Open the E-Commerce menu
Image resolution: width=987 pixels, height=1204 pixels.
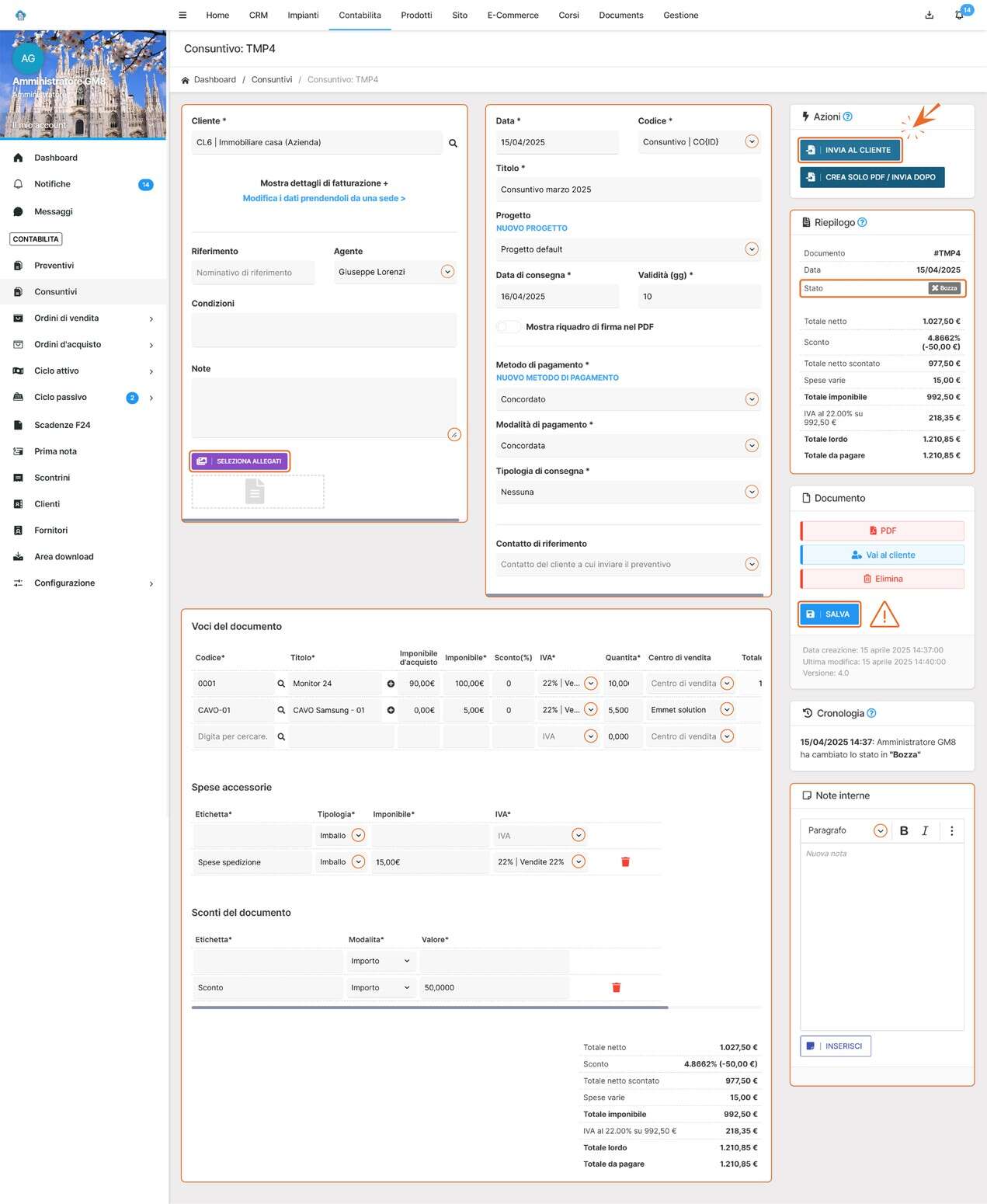click(x=513, y=16)
